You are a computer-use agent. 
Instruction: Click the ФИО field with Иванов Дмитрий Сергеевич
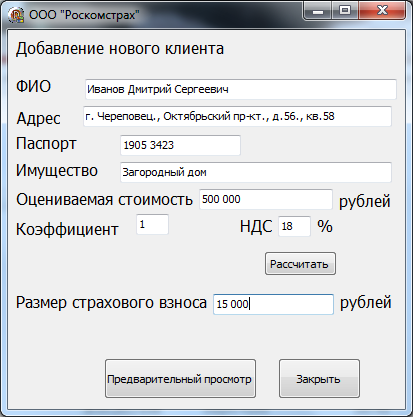(241, 89)
